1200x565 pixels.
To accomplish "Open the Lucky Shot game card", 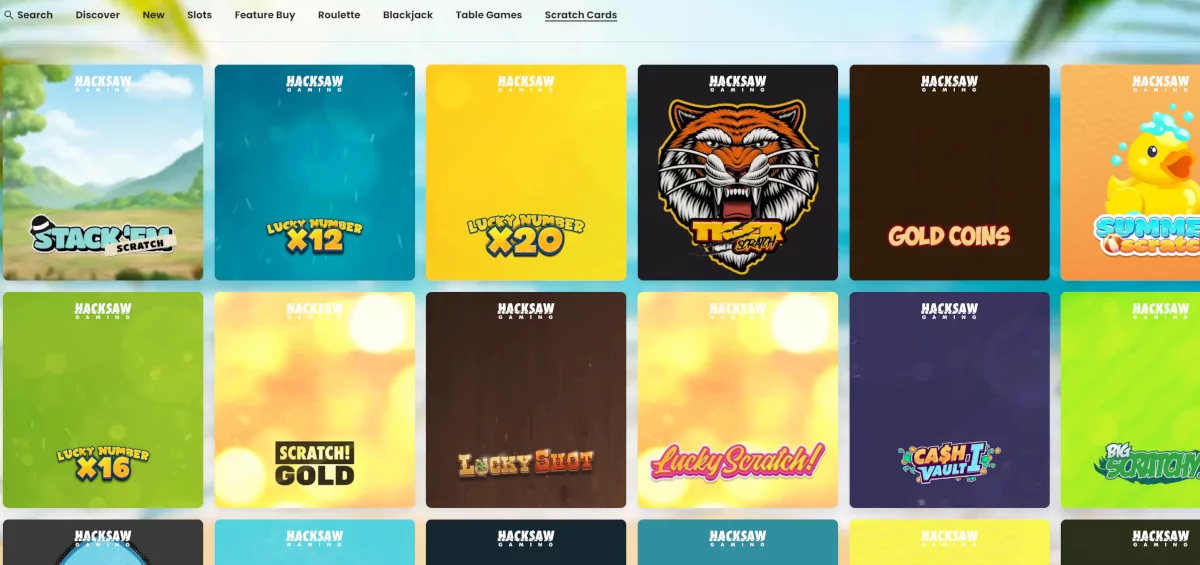I will pyautogui.click(x=526, y=400).
